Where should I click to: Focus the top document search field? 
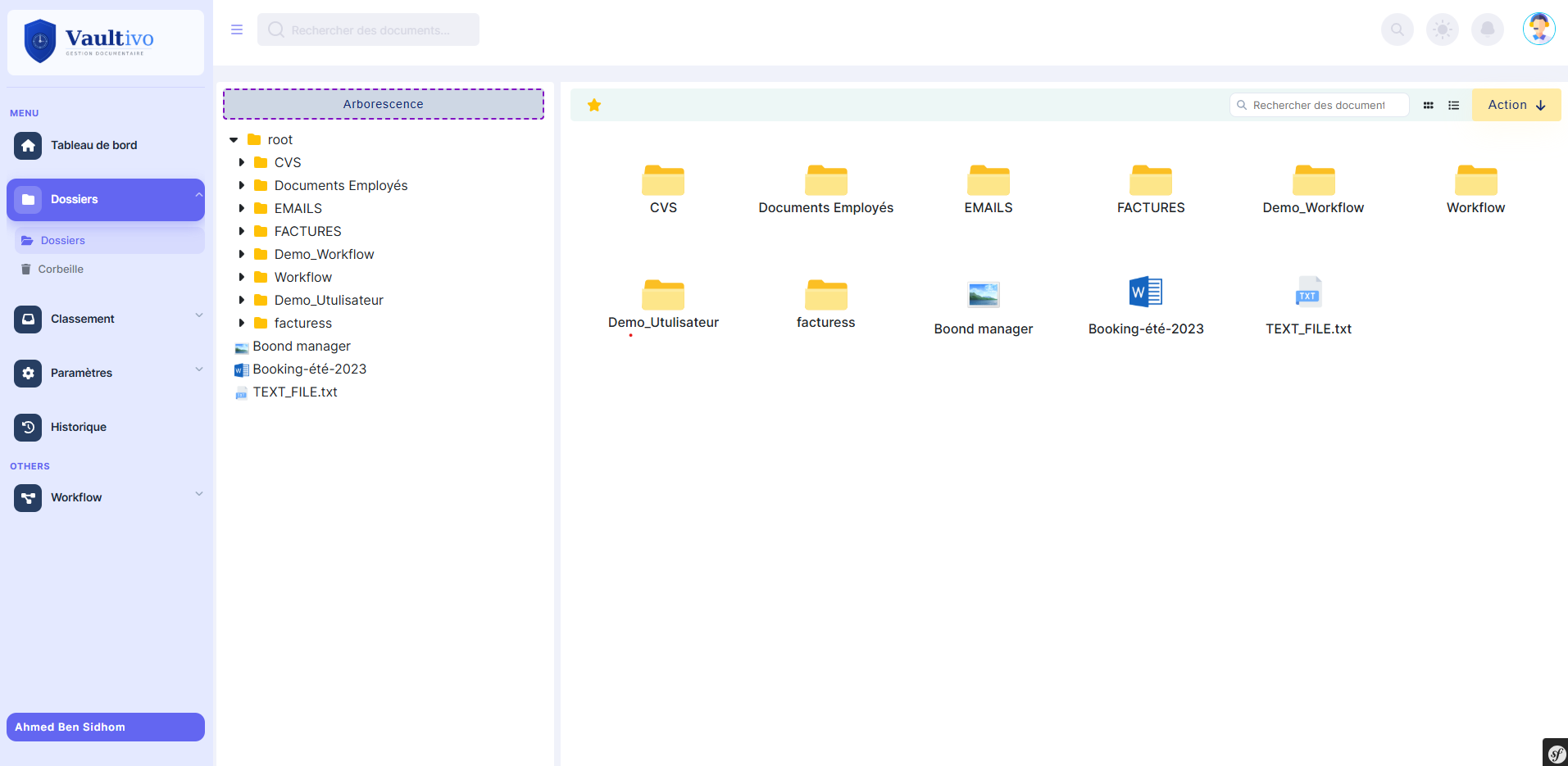(368, 29)
